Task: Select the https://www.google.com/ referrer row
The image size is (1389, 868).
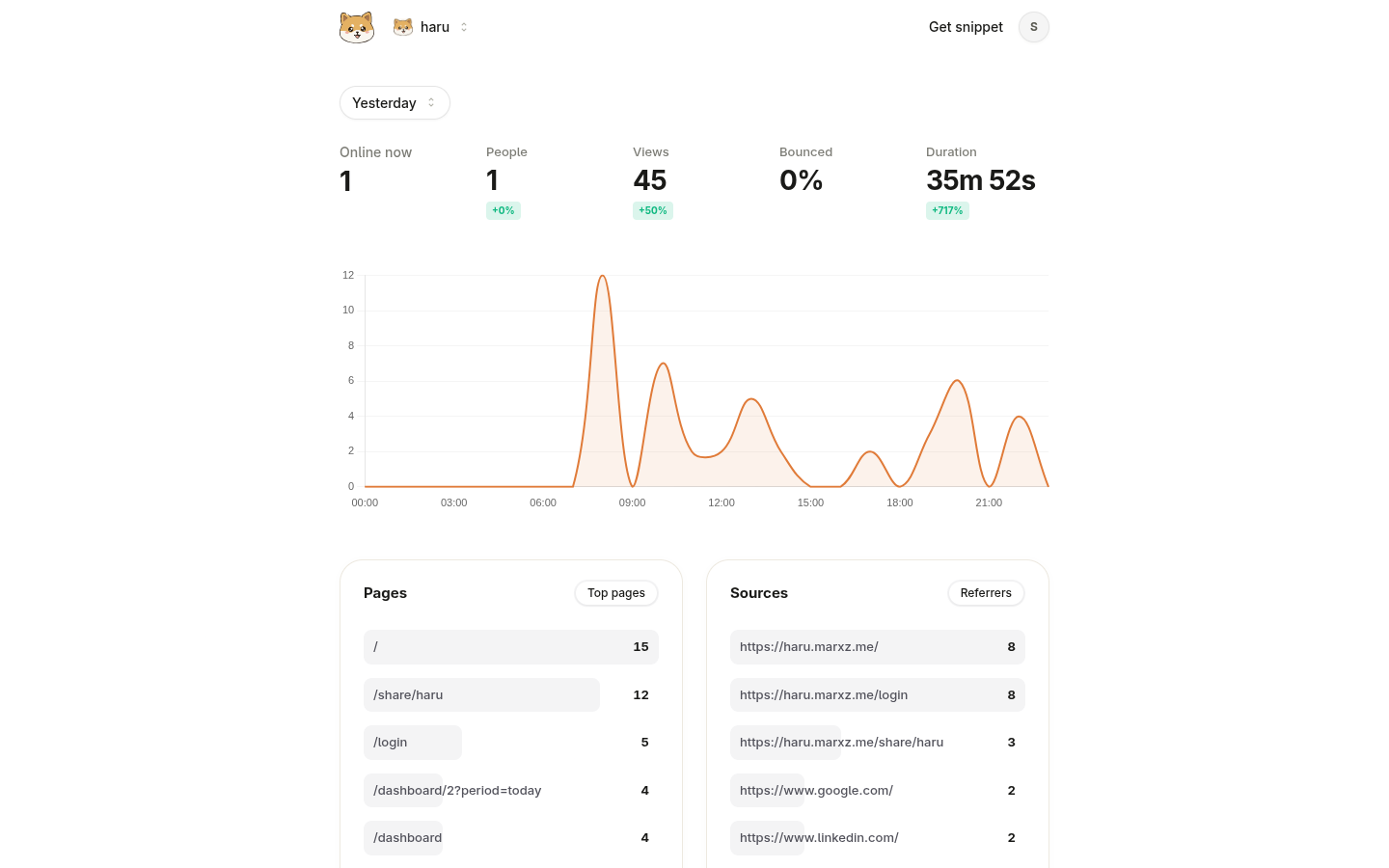Action: pyautogui.click(x=815, y=790)
